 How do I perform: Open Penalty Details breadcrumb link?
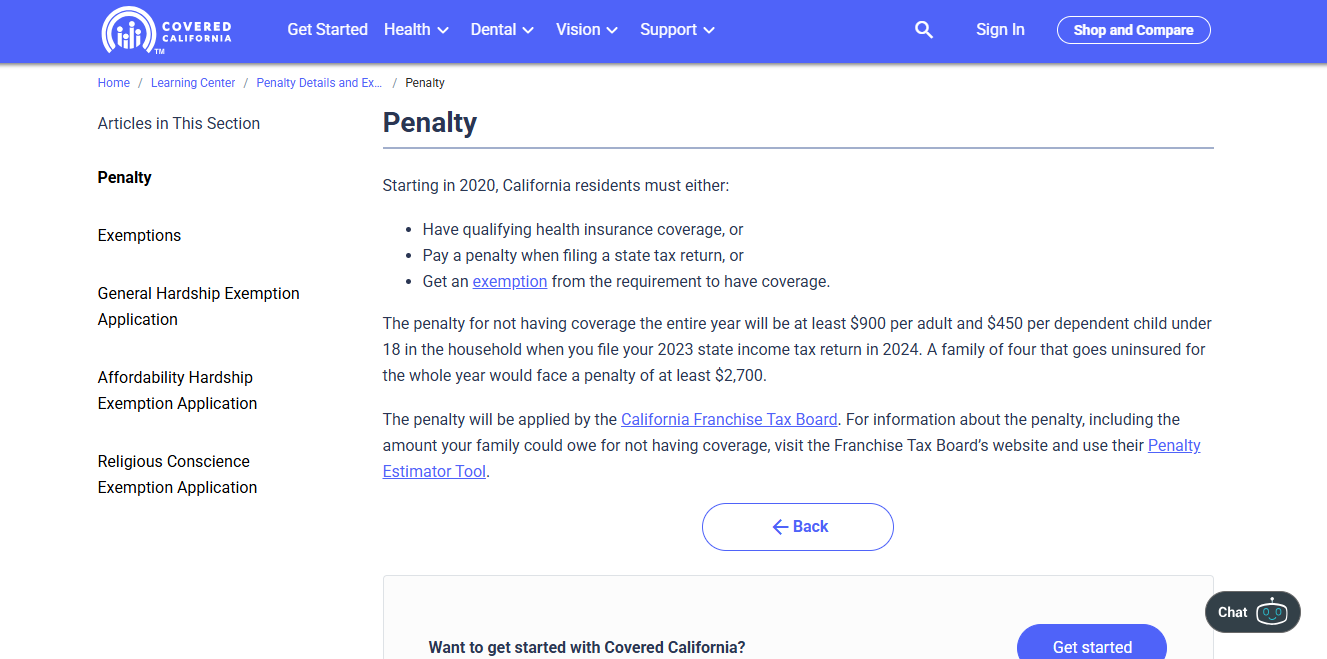click(319, 83)
